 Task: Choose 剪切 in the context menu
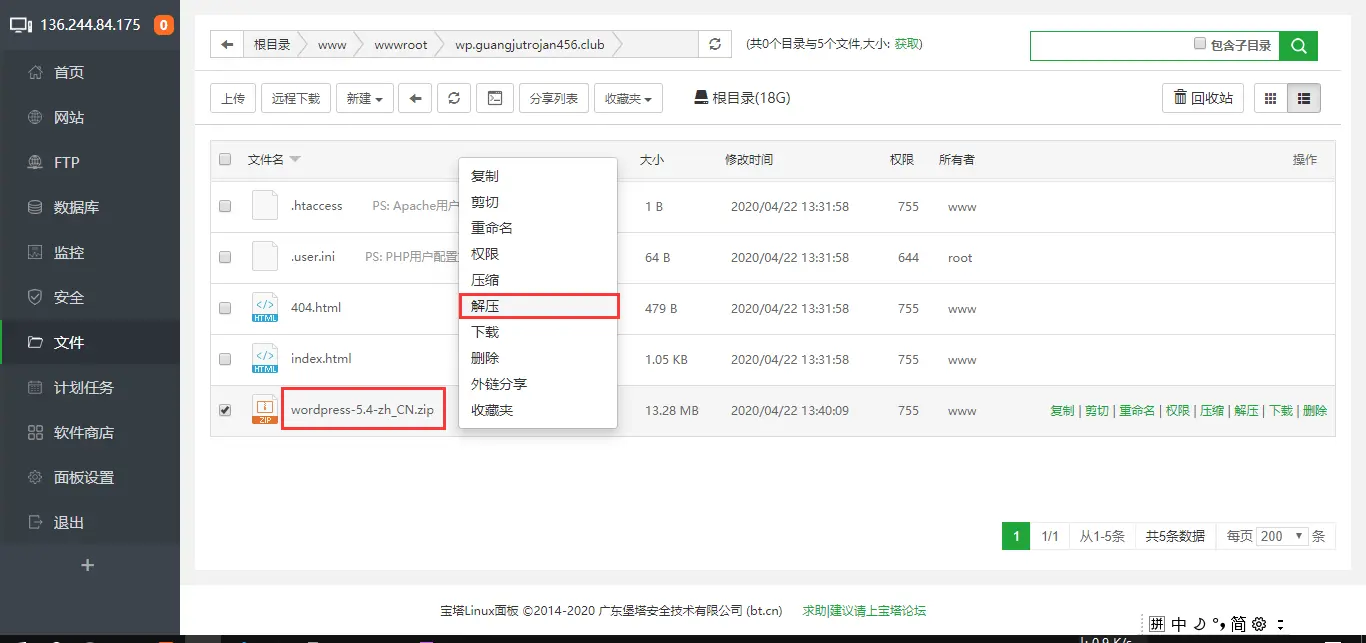tap(538, 202)
